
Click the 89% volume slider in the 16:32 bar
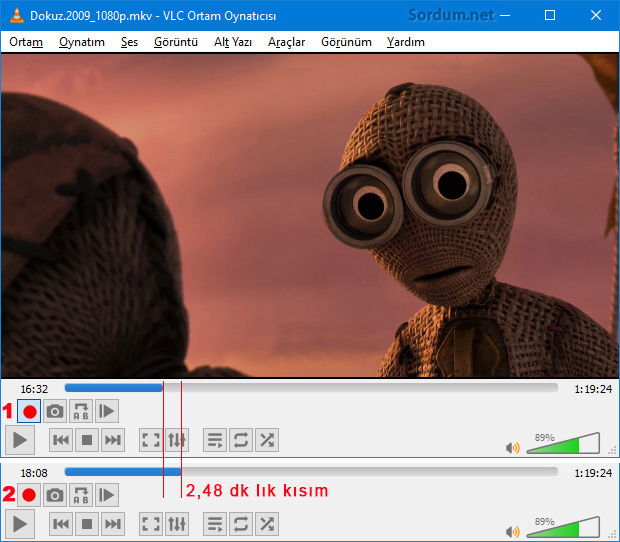563,443
